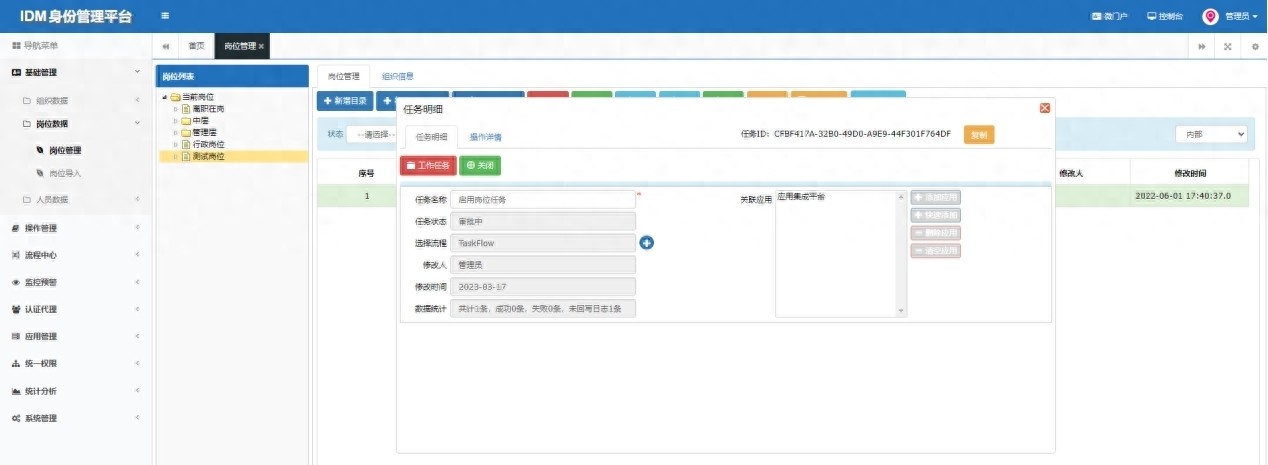
Task: Click the hamburger menu icon in header
Action: coord(165,16)
